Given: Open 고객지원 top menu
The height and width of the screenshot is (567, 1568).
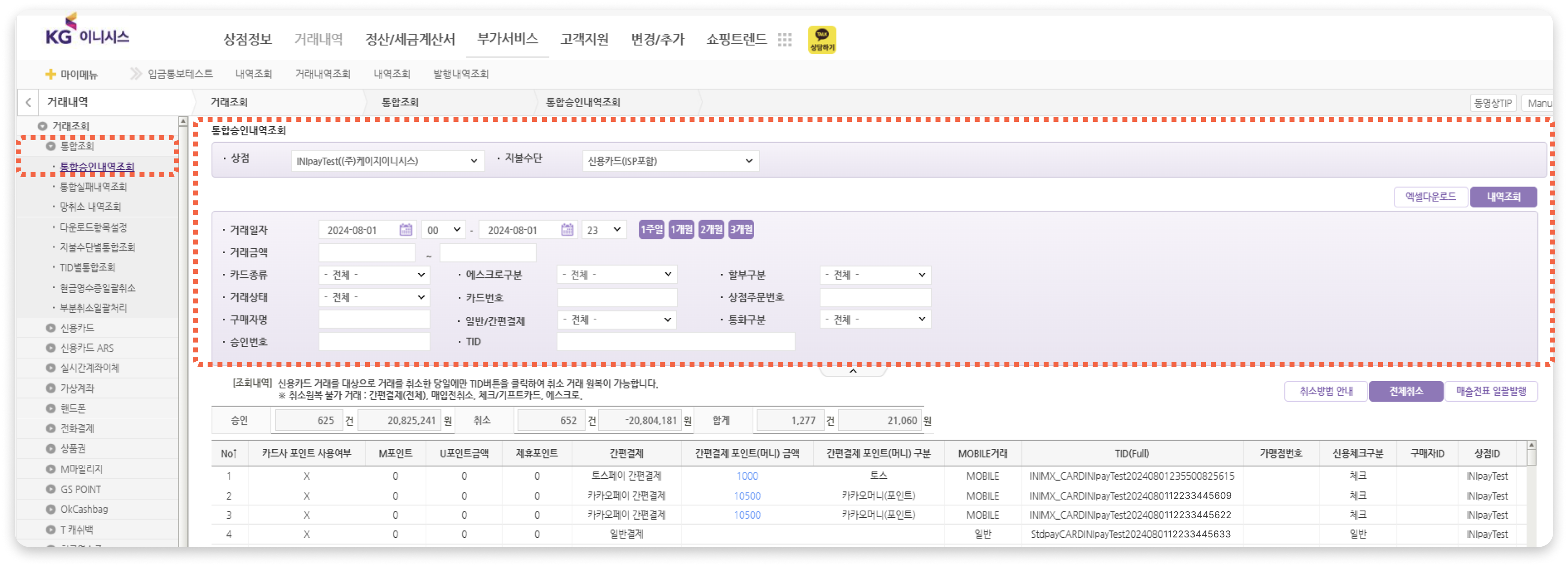Looking at the screenshot, I should click(584, 39).
